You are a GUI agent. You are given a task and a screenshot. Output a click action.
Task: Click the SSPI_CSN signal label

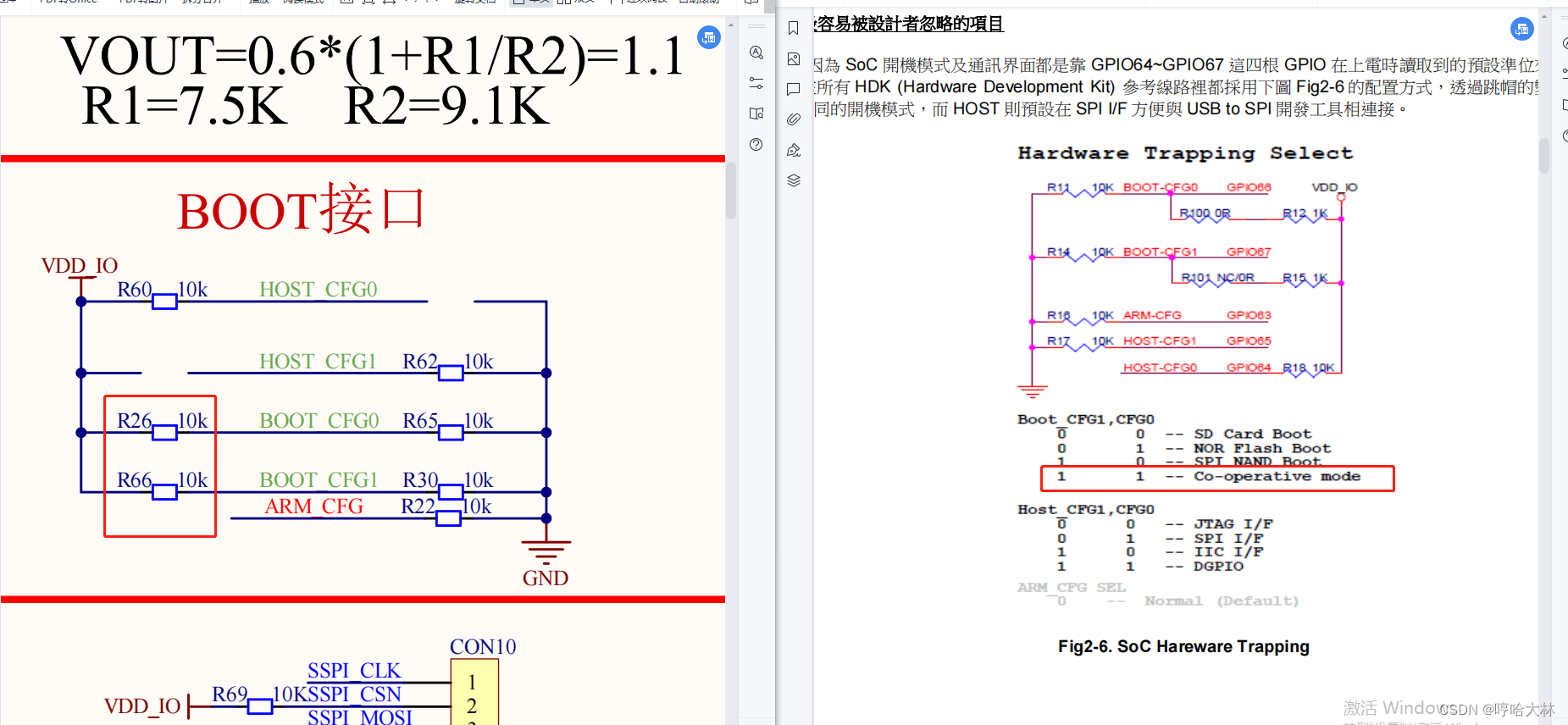click(354, 695)
